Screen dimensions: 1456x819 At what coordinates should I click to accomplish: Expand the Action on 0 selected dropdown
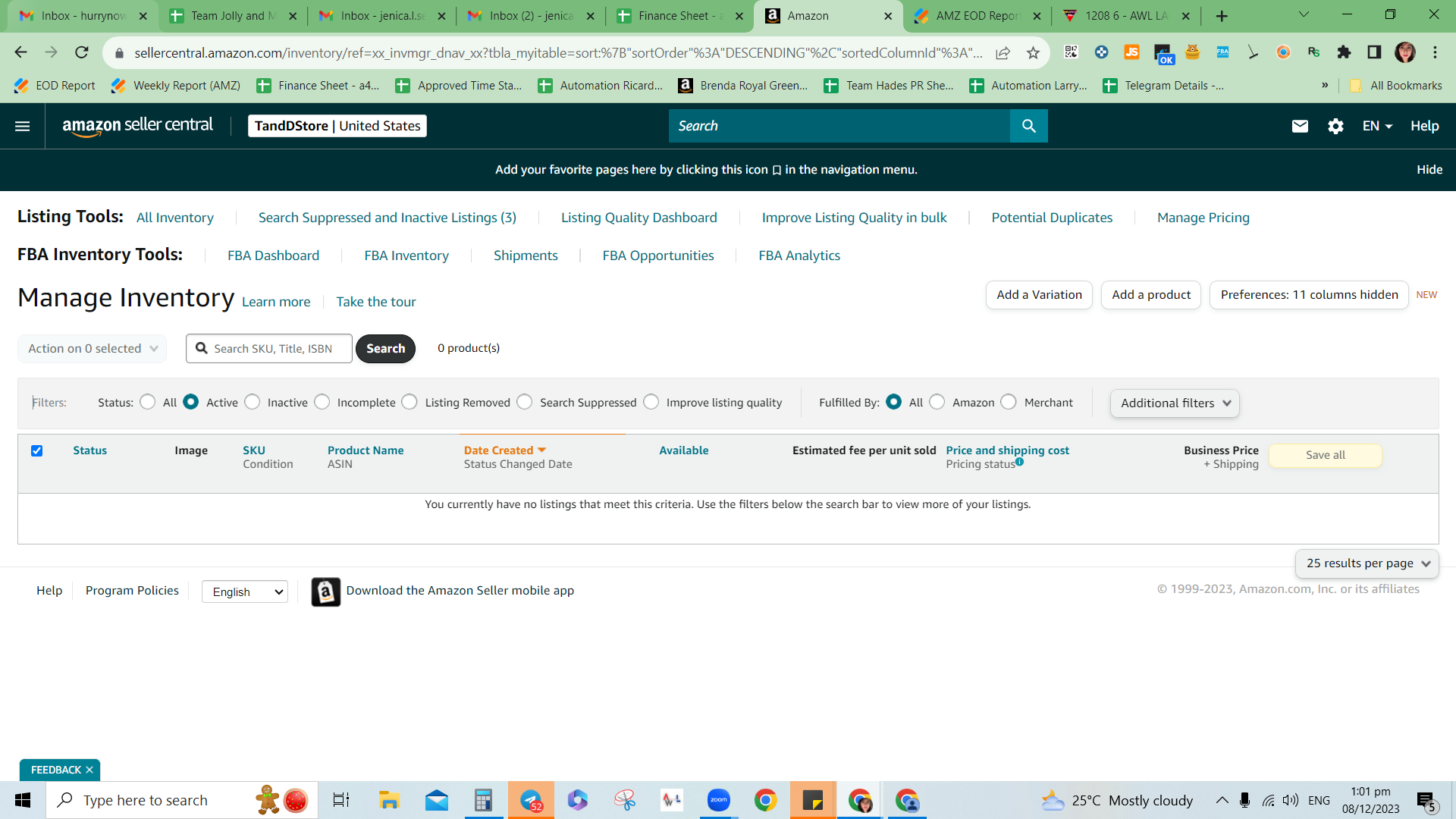pos(93,349)
